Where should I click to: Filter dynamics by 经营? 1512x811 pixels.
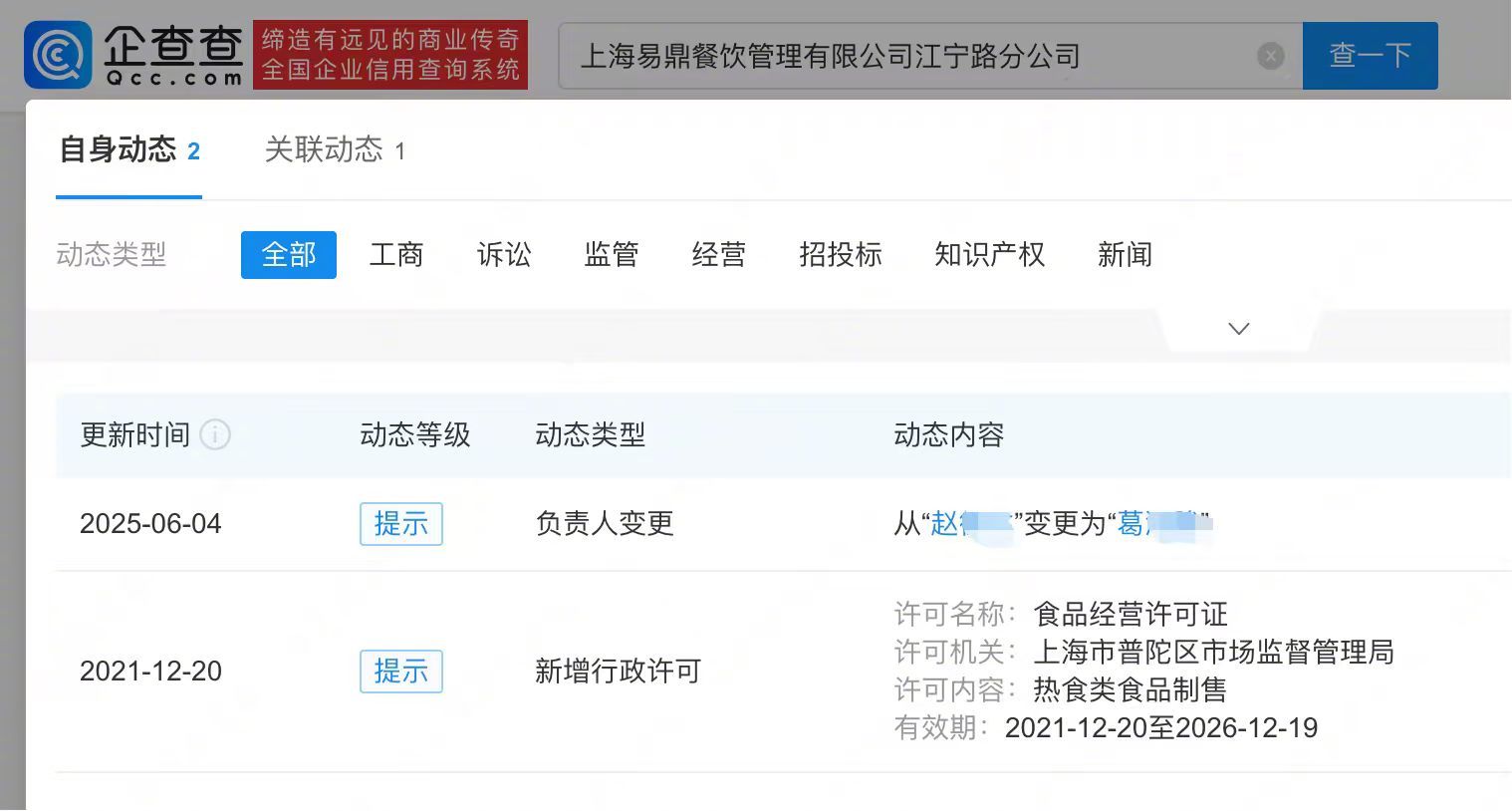pyautogui.click(x=719, y=255)
